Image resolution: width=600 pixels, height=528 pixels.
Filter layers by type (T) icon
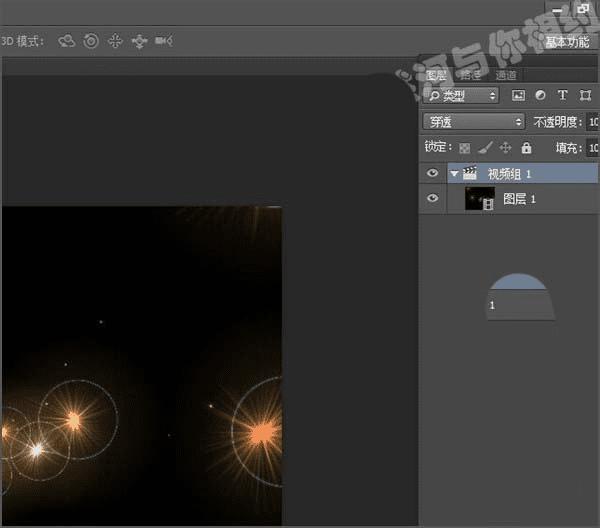pos(562,96)
